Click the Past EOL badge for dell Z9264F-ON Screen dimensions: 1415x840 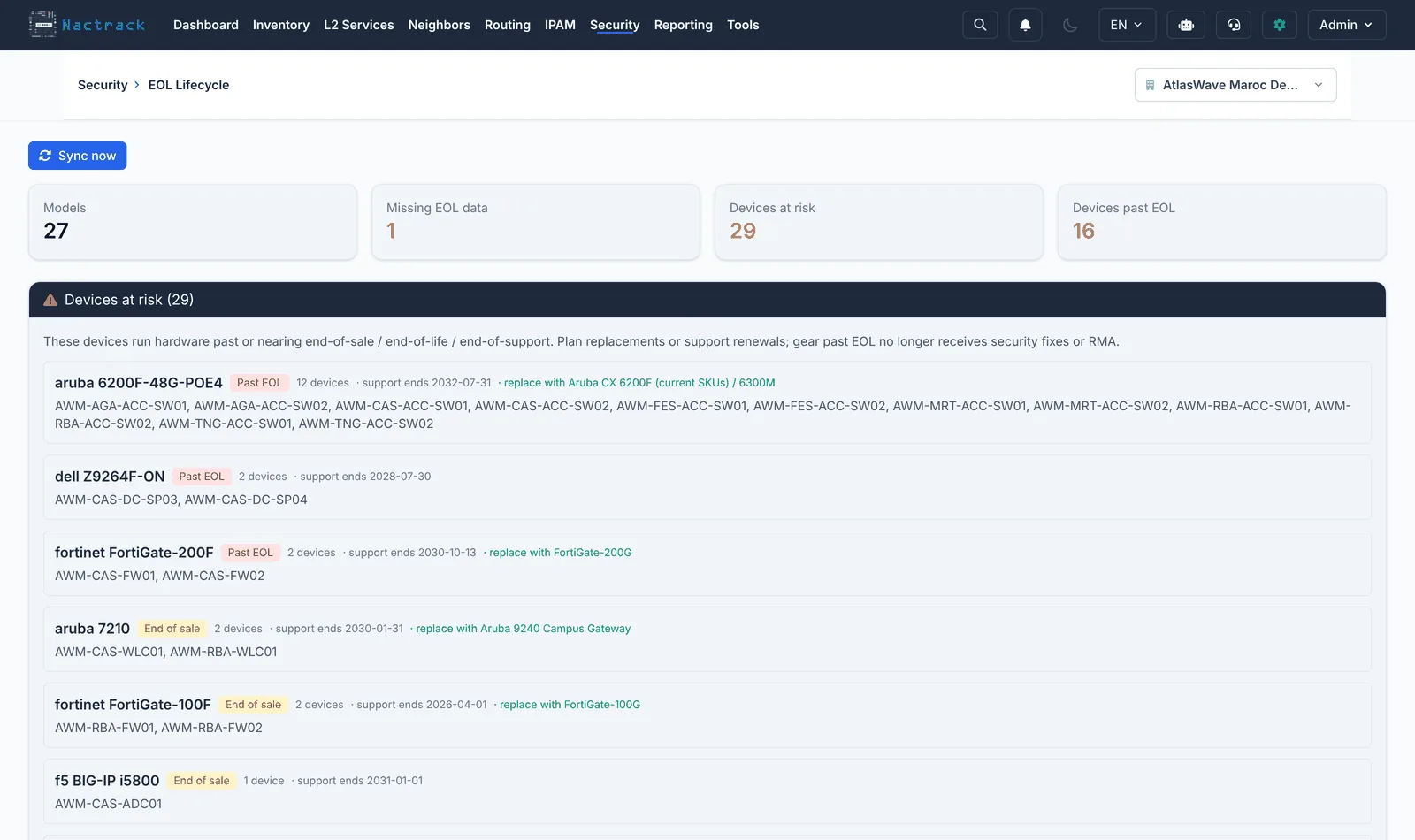(x=202, y=477)
